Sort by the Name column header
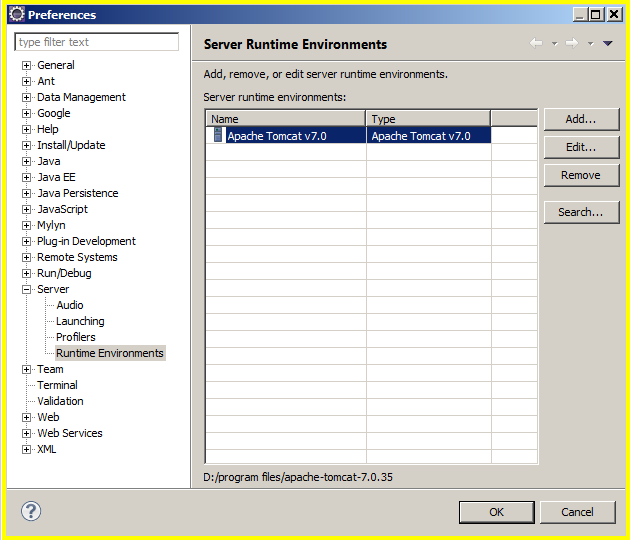 [286, 119]
